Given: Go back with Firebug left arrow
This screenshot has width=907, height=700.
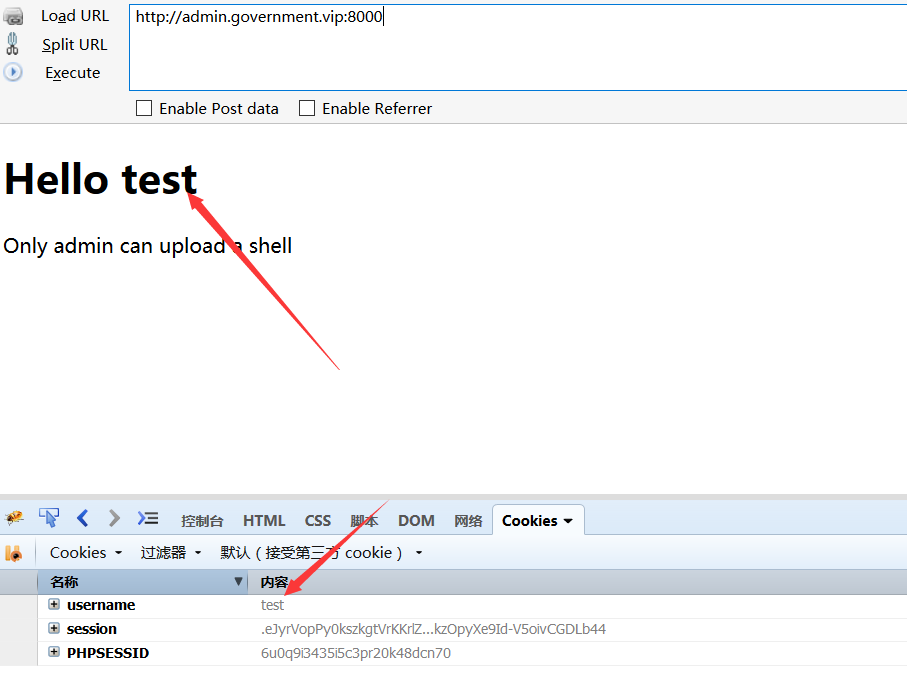Looking at the screenshot, I should (83, 518).
